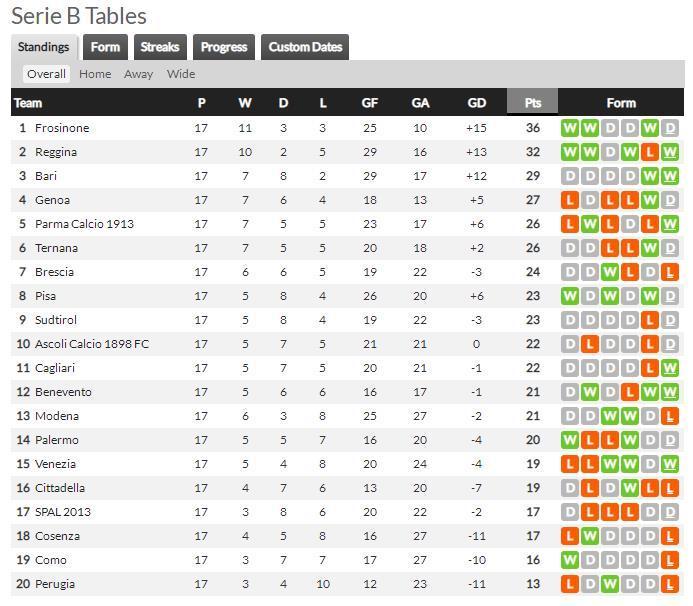Click Como's first win form badge
The width and height of the screenshot is (693, 606).
coord(570,560)
